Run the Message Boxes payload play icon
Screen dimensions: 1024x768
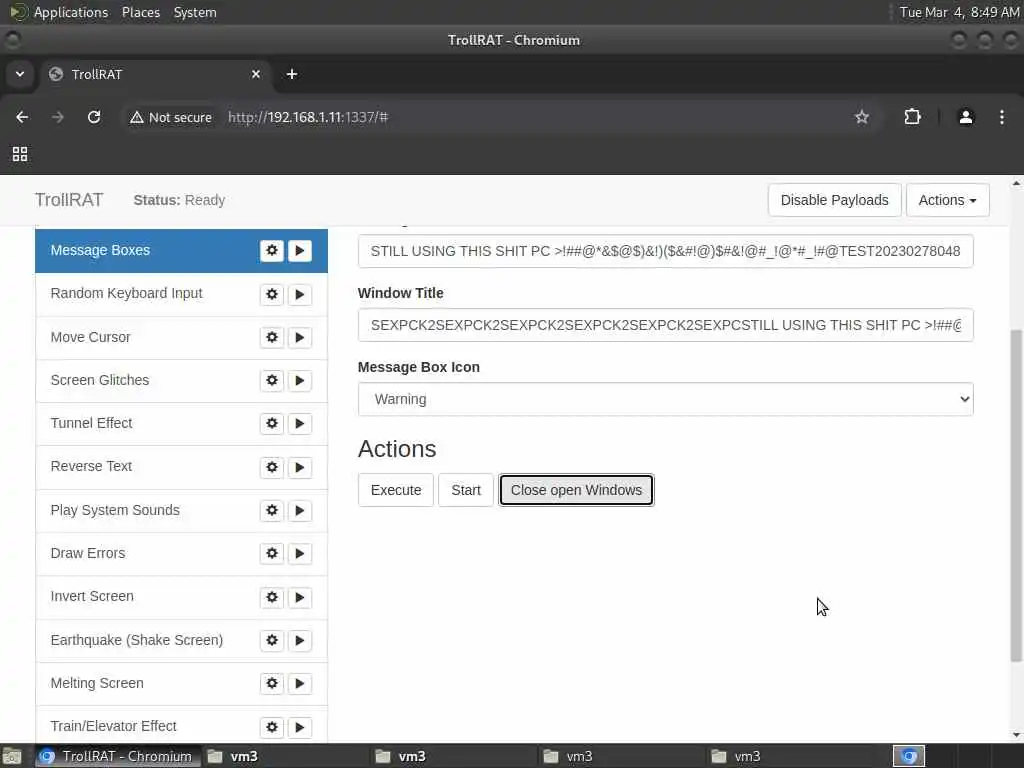point(300,251)
